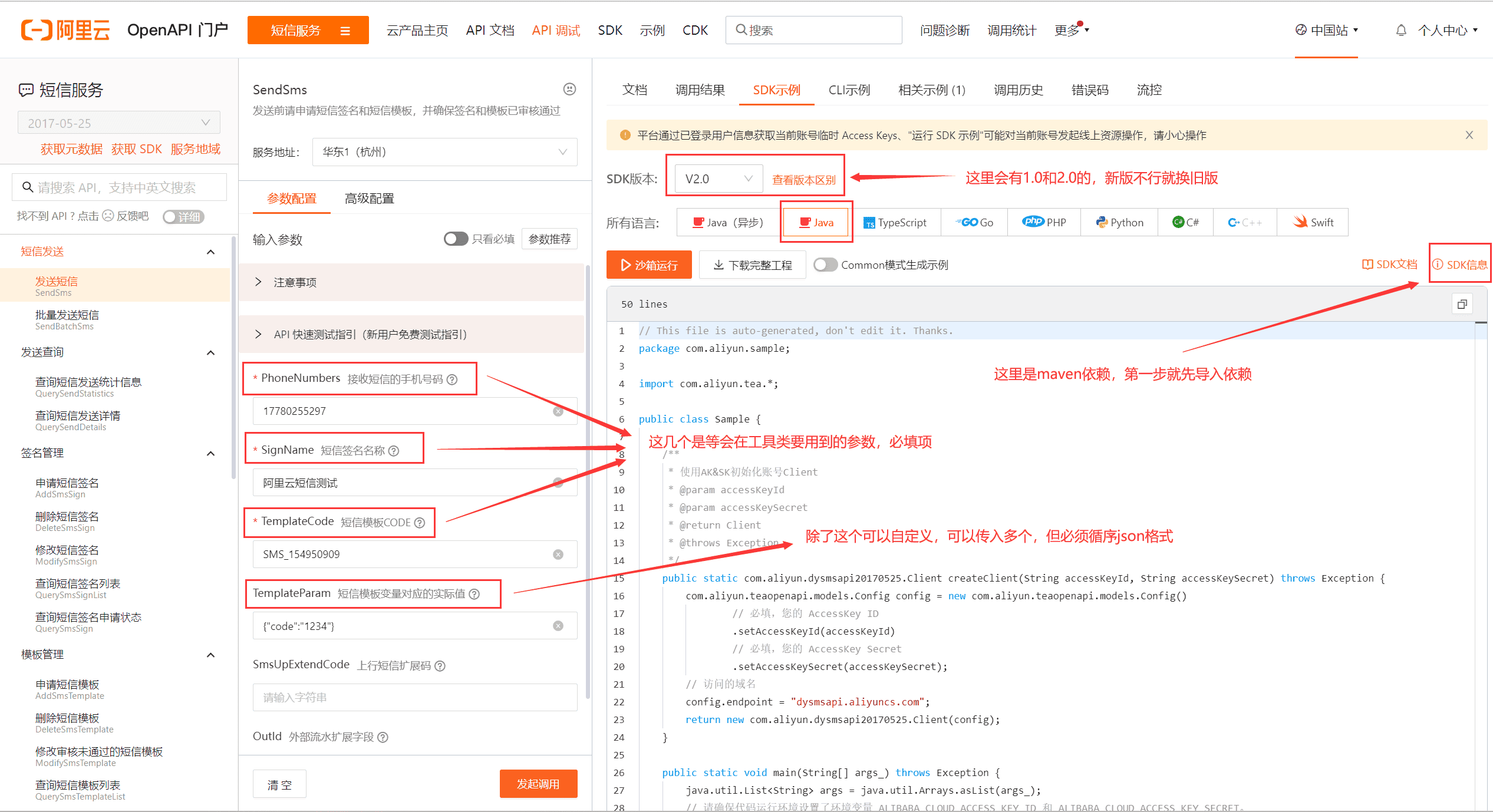Open the 2017-05-25 version dropdown
1493x812 pixels.
click(x=119, y=123)
